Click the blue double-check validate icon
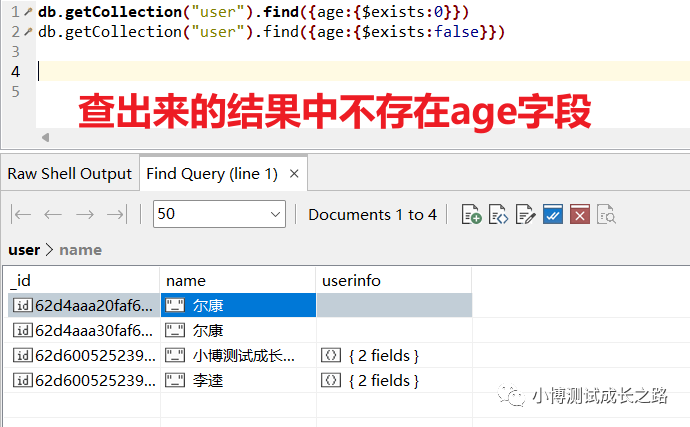This screenshot has height=427, width=690. [x=553, y=214]
